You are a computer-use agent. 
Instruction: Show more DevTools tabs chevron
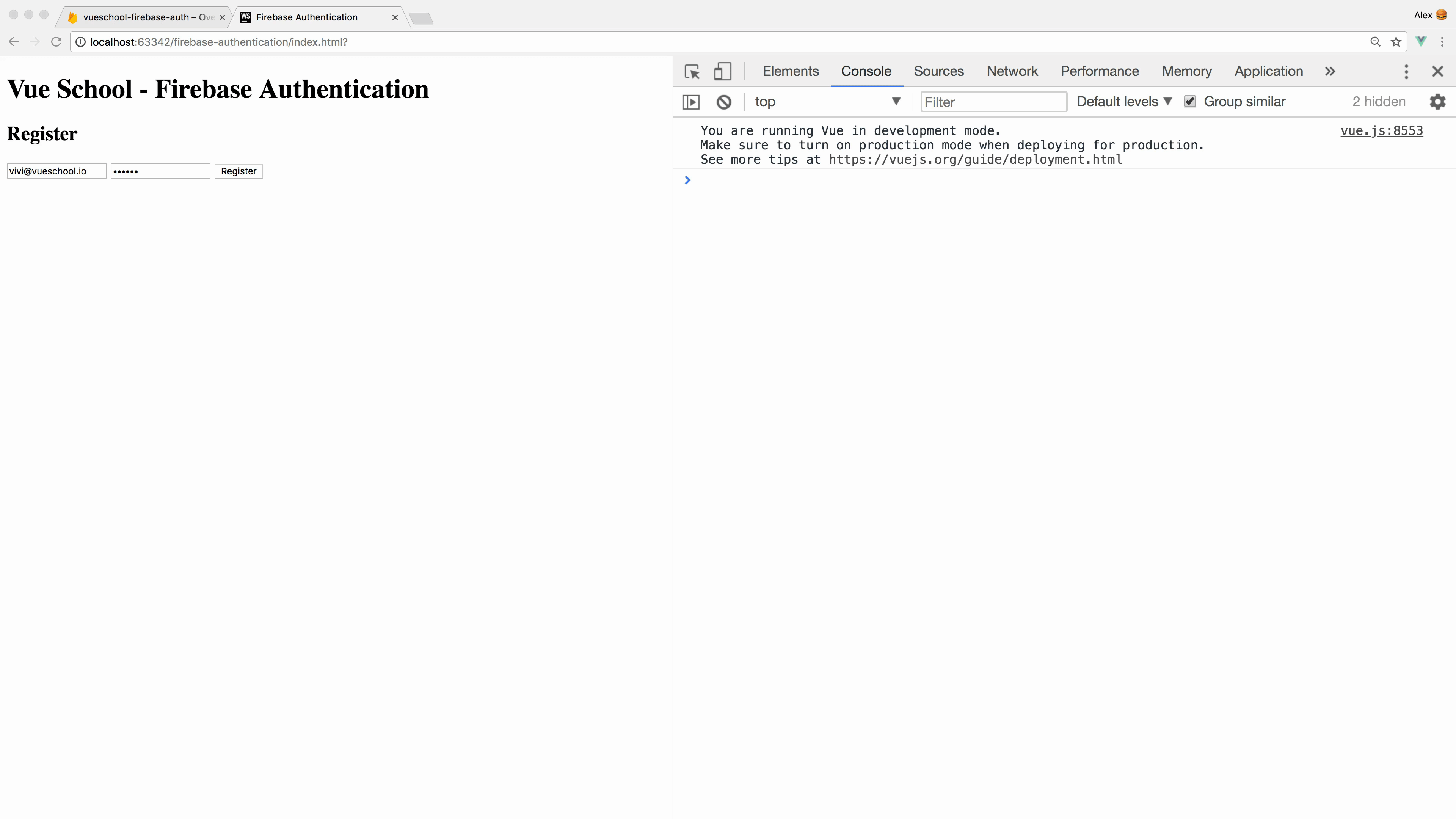pyautogui.click(x=1330, y=71)
